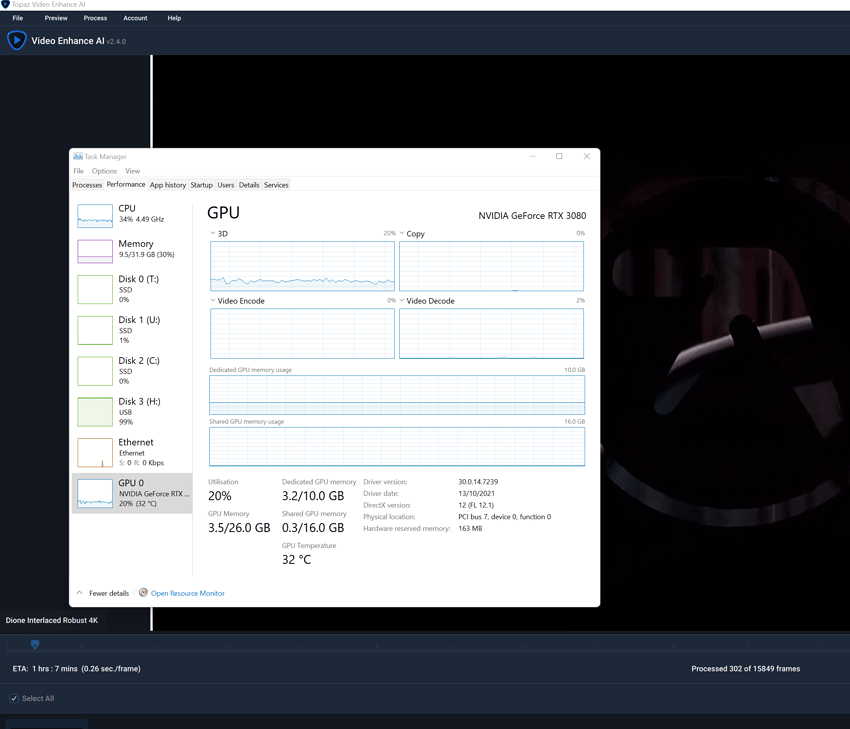The image size is (850, 729).
Task: Select the Memory thumbnail graph
Action: pos(95,251)
